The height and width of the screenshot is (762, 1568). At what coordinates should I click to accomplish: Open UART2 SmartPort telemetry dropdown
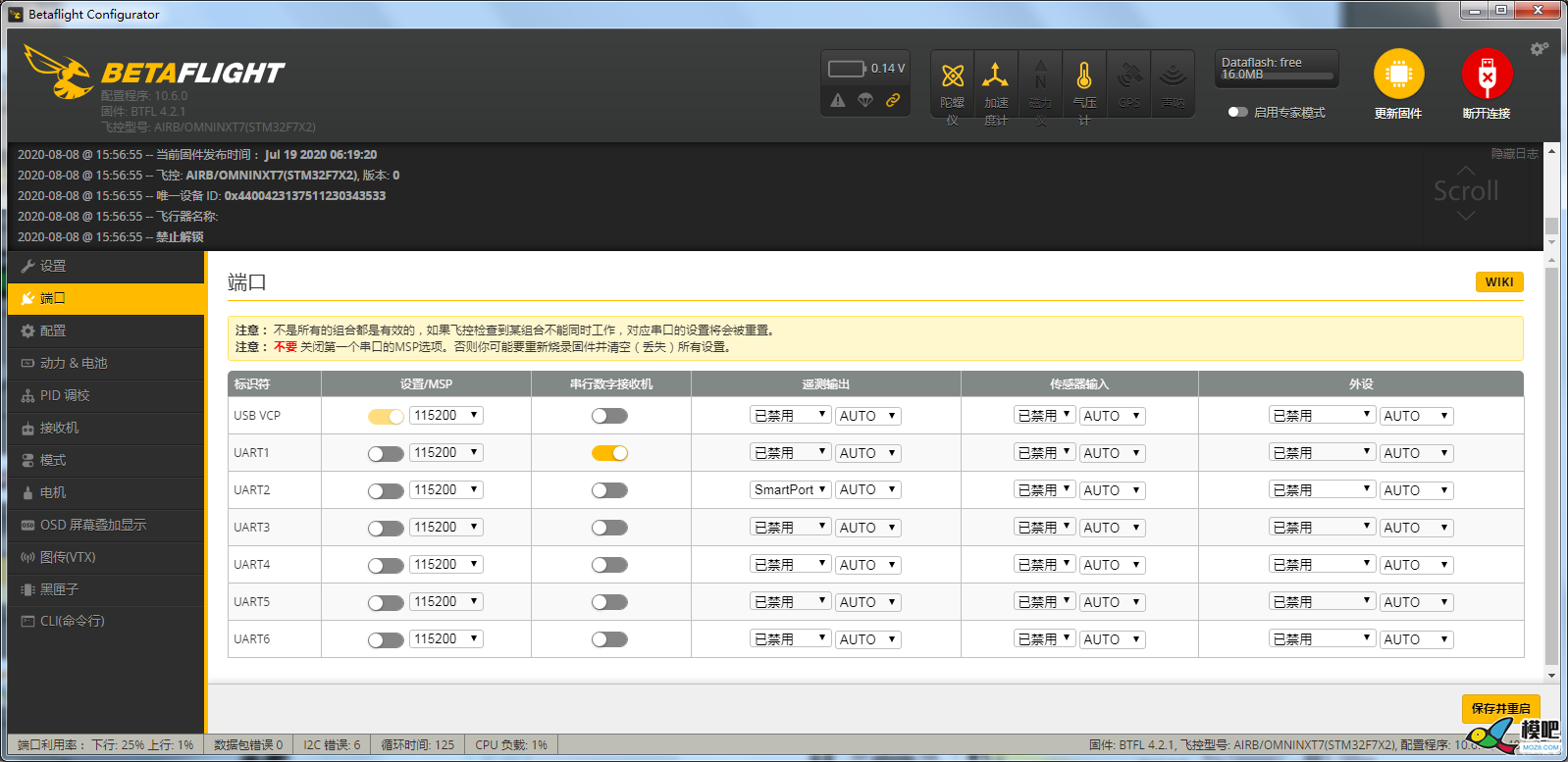pyautogui.click(x=790, y=489)
